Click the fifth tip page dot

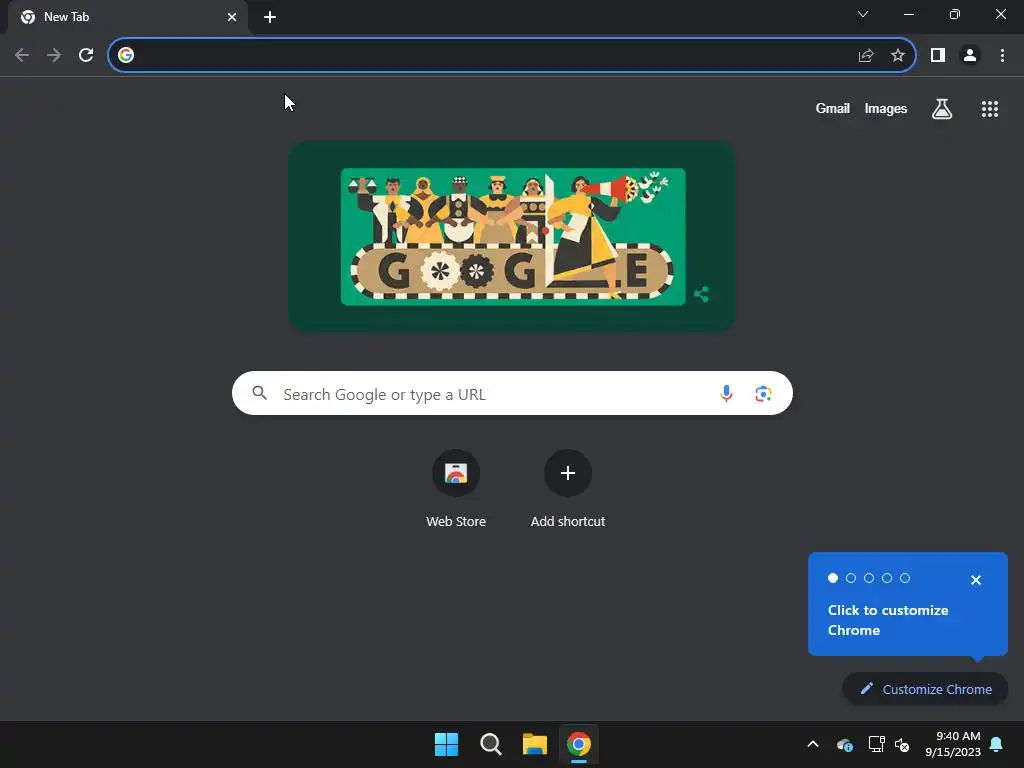[x=905, y=578]
